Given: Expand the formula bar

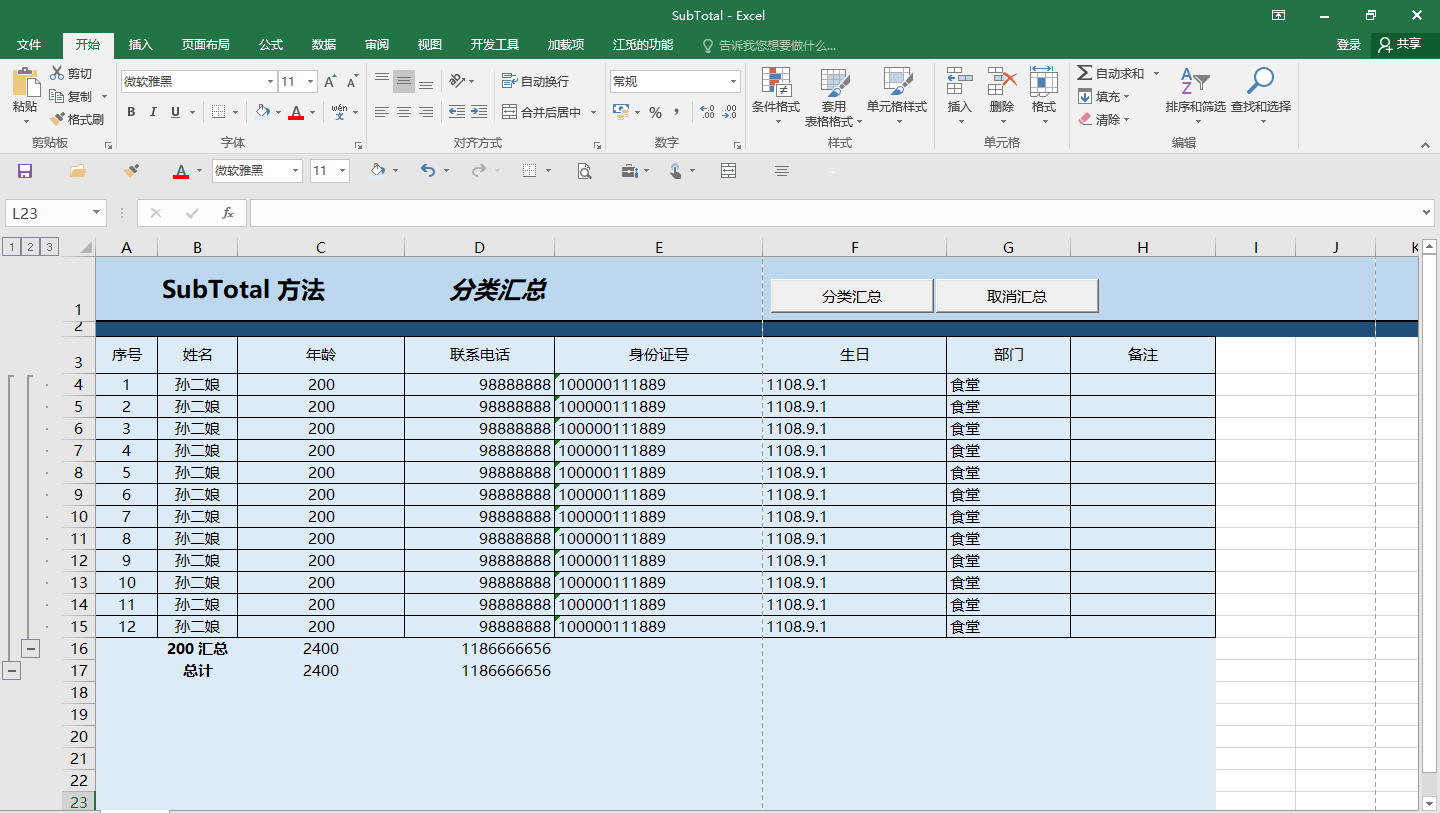Looking at the screenshot, I should (x=1427, y=213).
